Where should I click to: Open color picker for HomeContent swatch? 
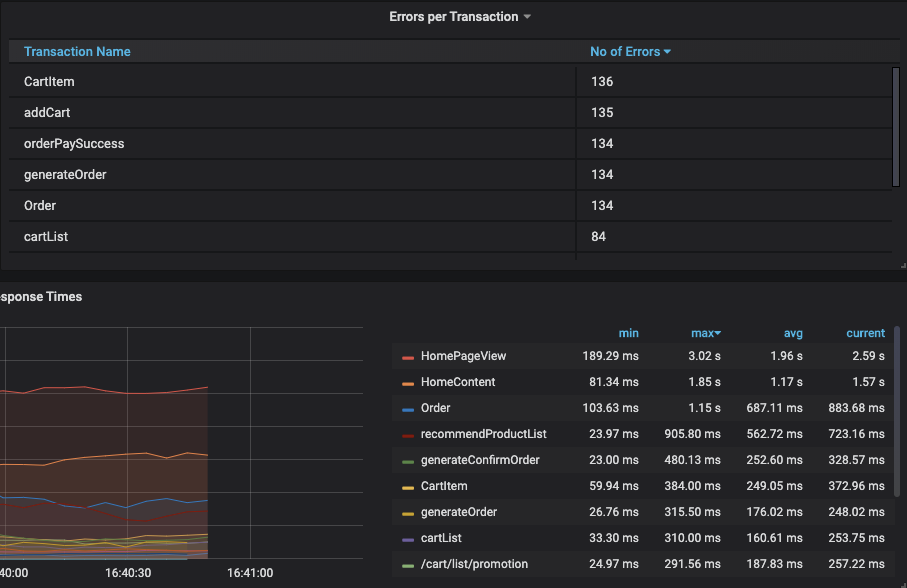(x=408, y=384)
